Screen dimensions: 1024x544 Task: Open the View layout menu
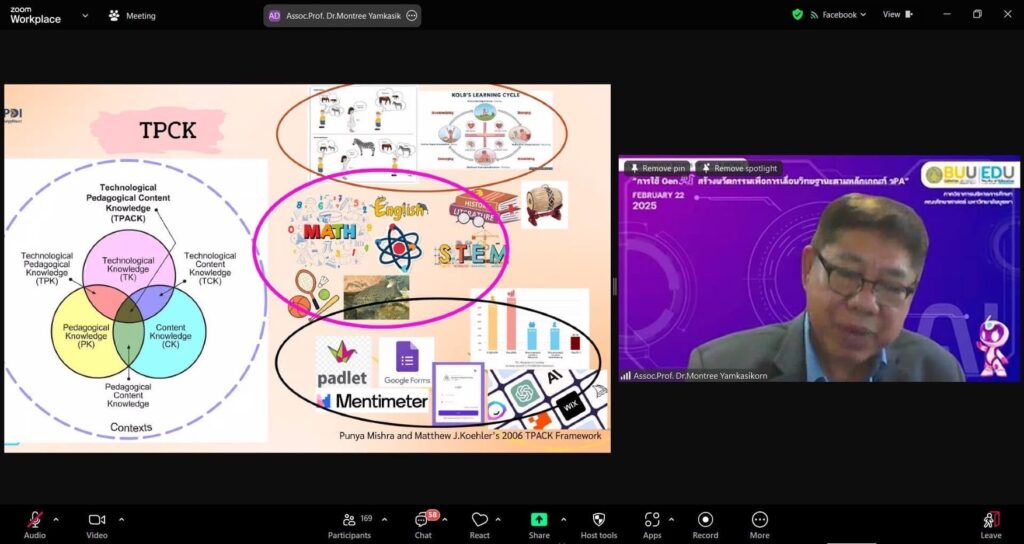897,15
